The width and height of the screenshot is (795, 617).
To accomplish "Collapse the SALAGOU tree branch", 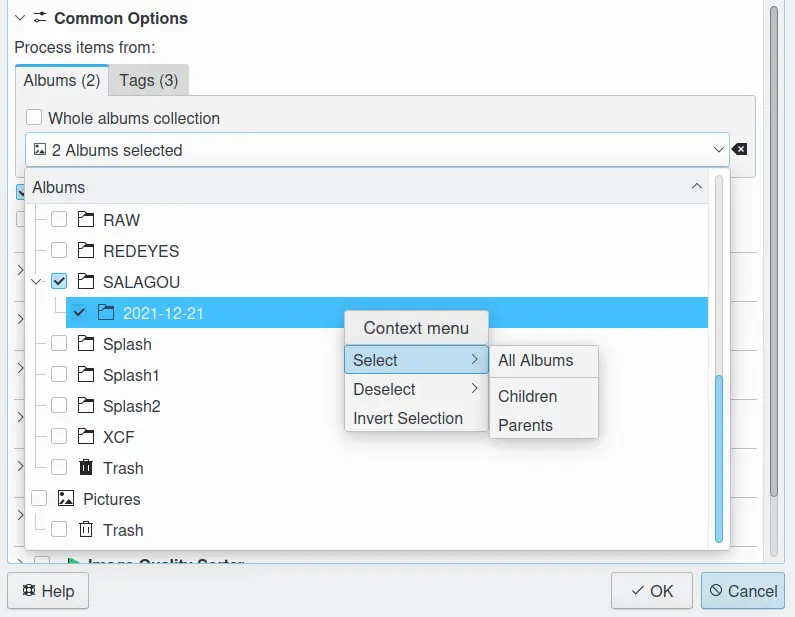I will [x=37, y=282].
